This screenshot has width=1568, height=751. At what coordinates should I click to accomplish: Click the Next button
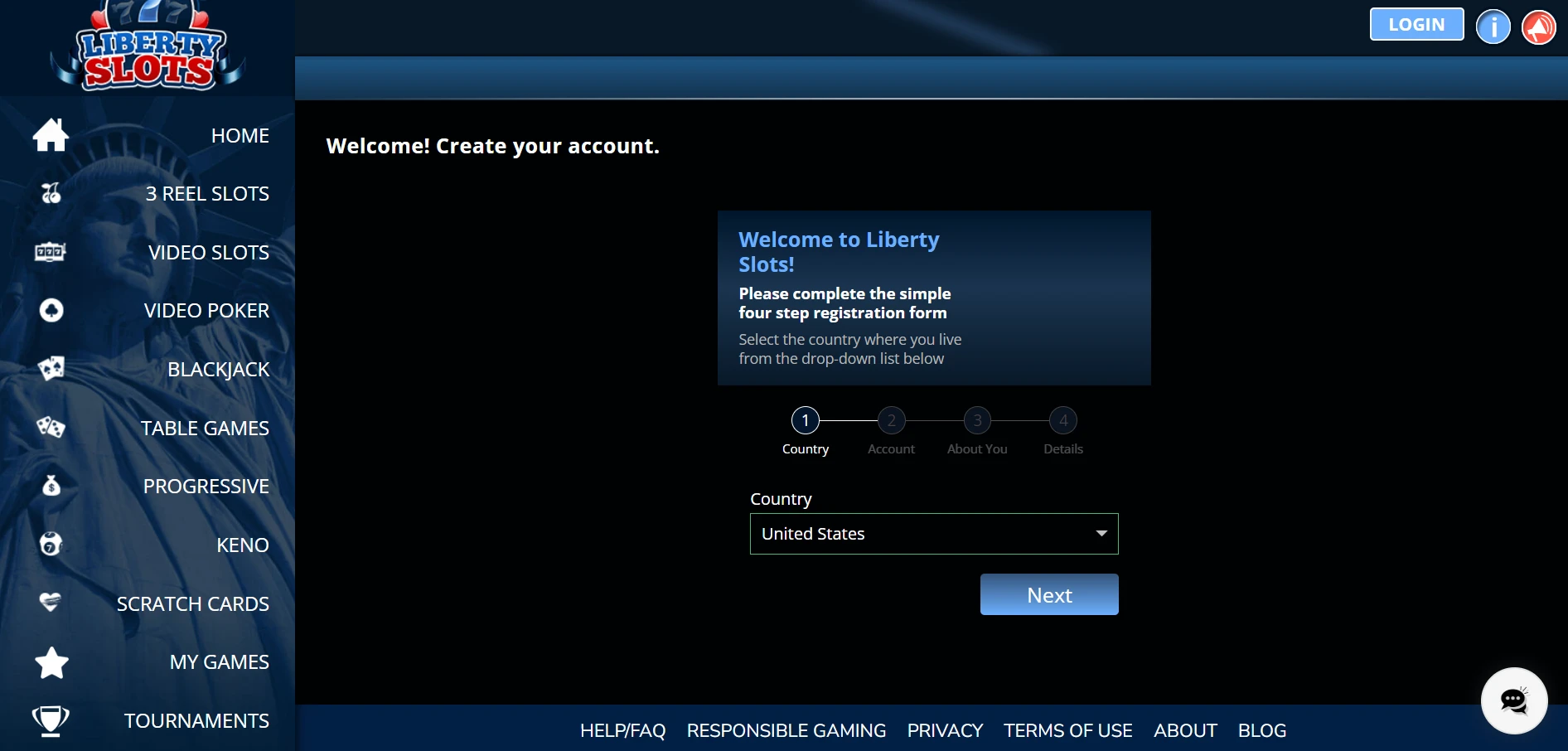tap(1049, 594)
